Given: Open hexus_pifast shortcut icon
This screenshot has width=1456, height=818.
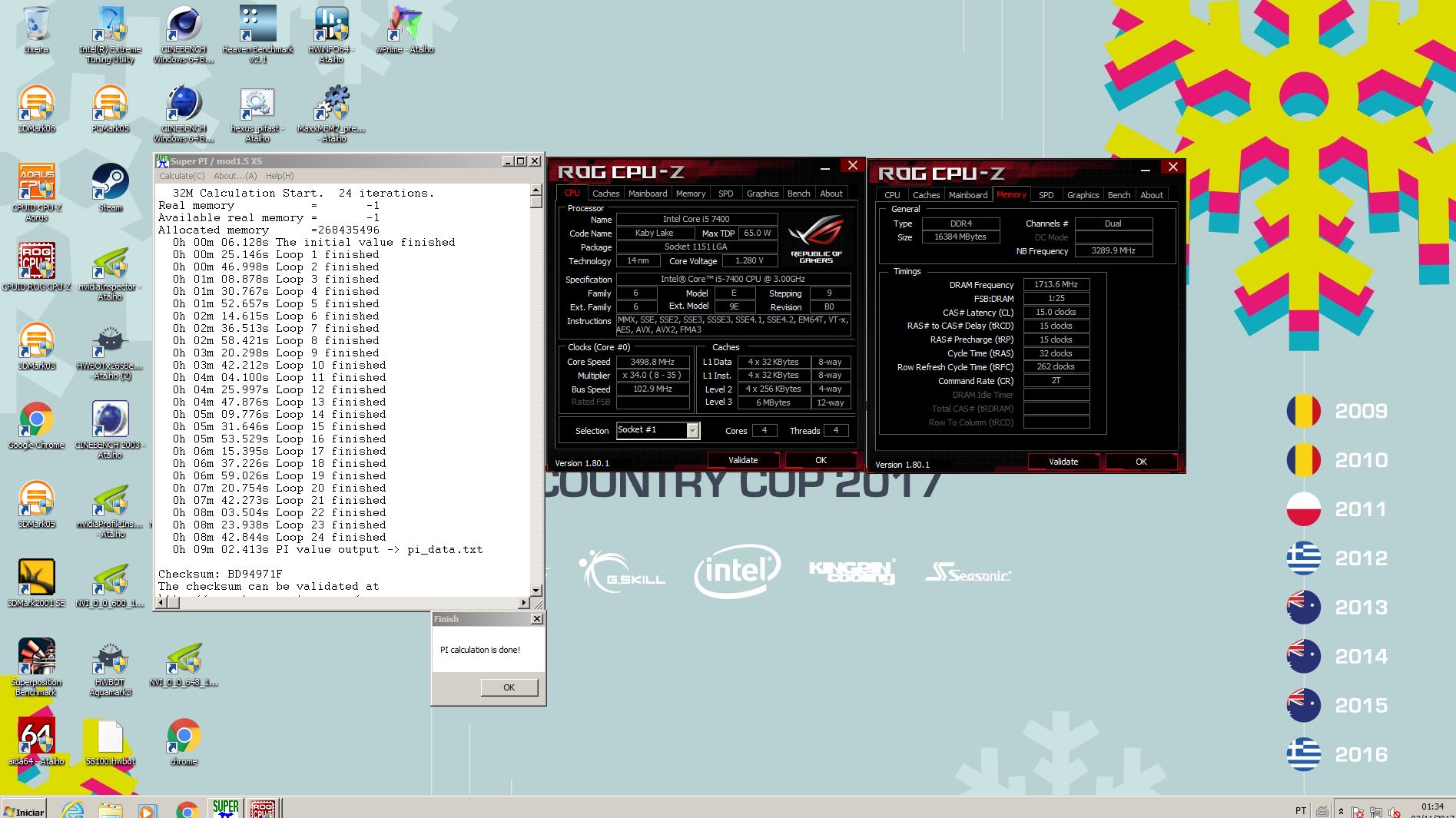Looking at the screenshot, I should [x=257, y=114].
